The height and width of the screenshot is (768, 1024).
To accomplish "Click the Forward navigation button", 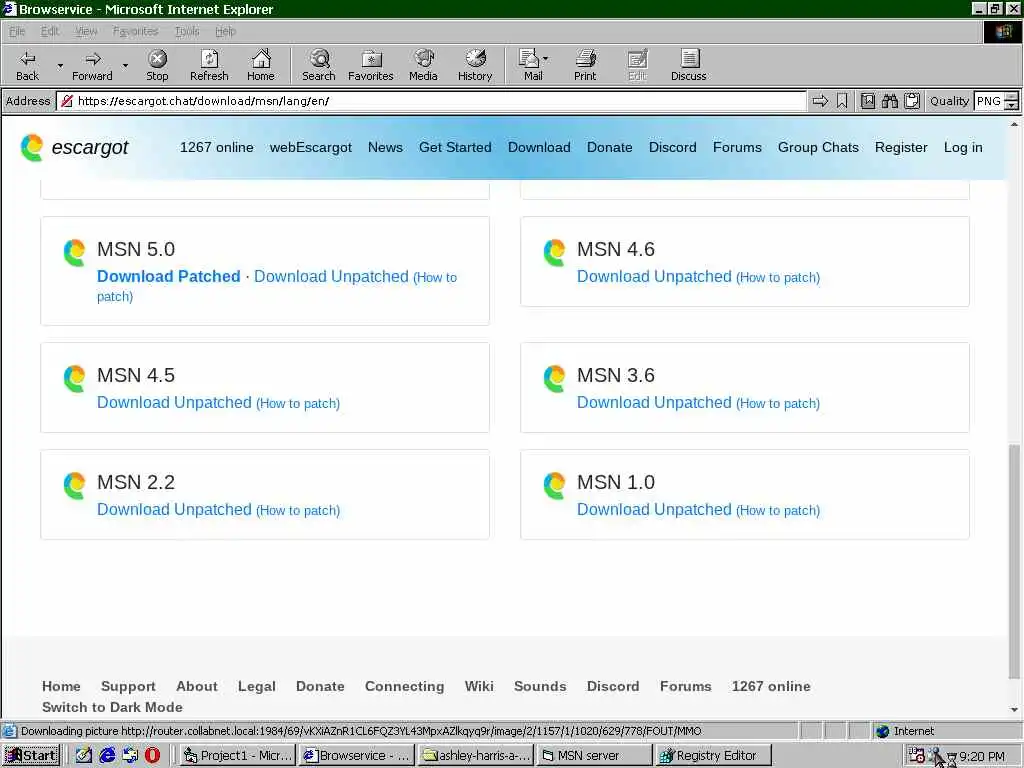I will click(92, 65).
